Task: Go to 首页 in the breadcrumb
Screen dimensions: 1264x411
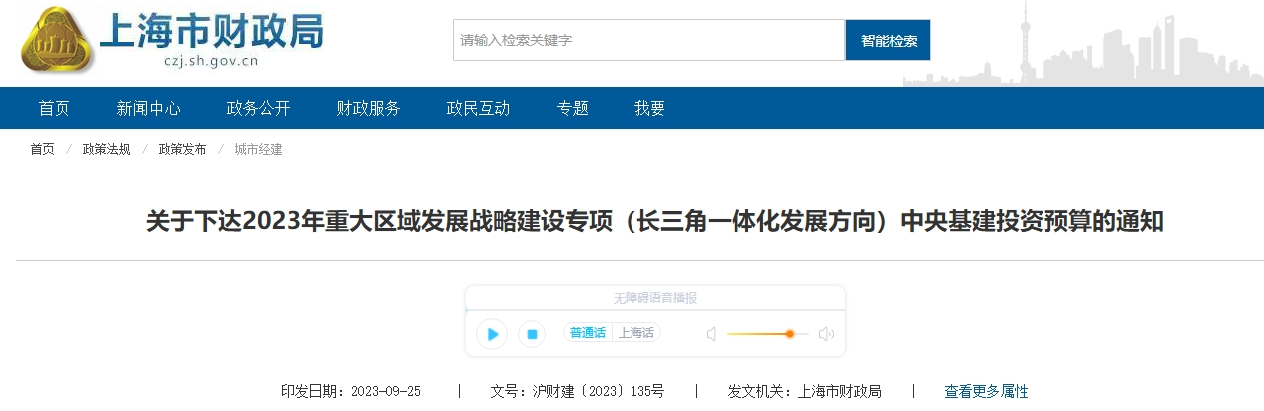Action: pos(42,149)
